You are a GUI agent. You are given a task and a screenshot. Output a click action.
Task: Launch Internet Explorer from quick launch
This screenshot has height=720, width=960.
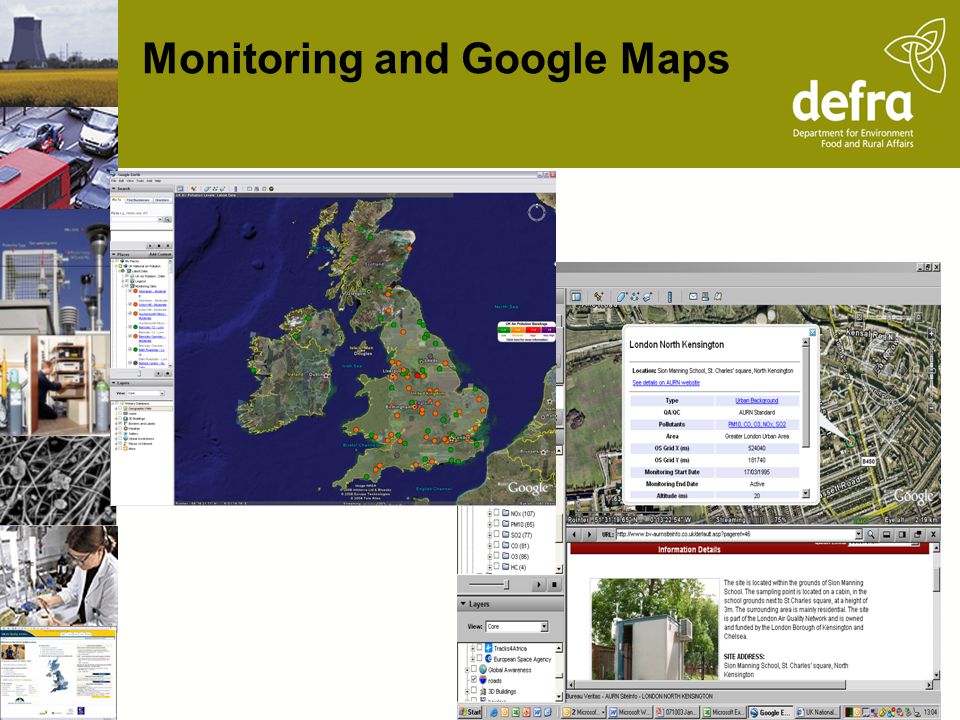click(494, 713)
